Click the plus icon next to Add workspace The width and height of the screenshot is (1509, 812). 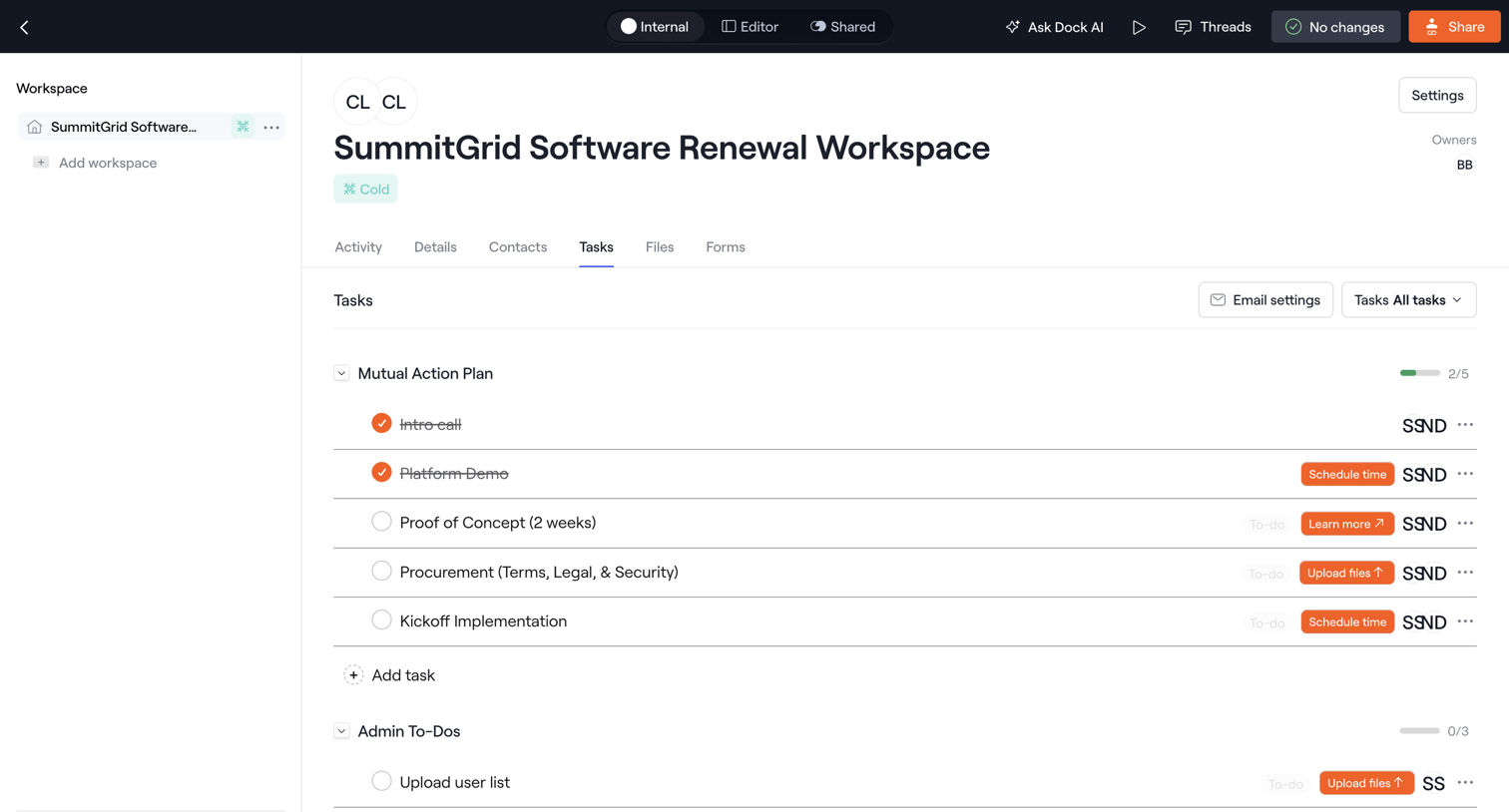click(41, 163)
